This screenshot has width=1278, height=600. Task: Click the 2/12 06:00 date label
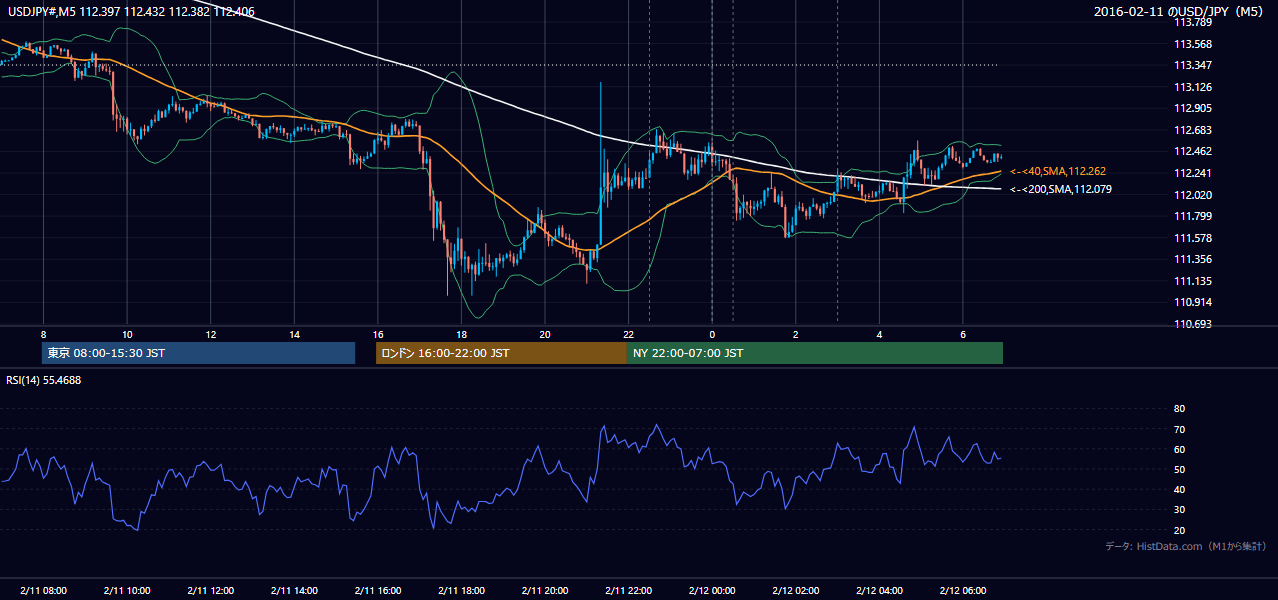[x=962, y=591]
